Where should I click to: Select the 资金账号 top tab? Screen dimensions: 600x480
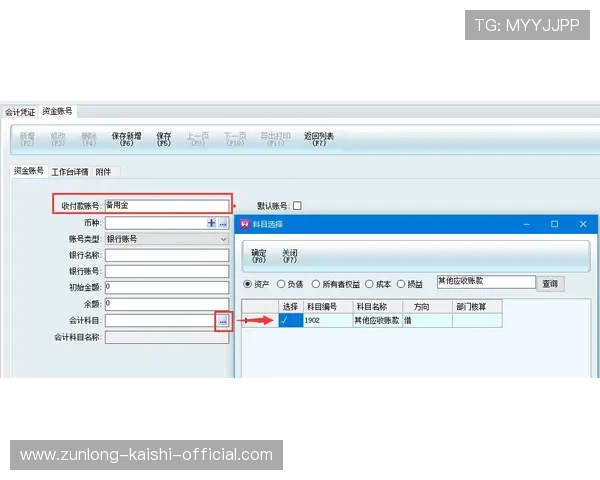click(57, 111)
